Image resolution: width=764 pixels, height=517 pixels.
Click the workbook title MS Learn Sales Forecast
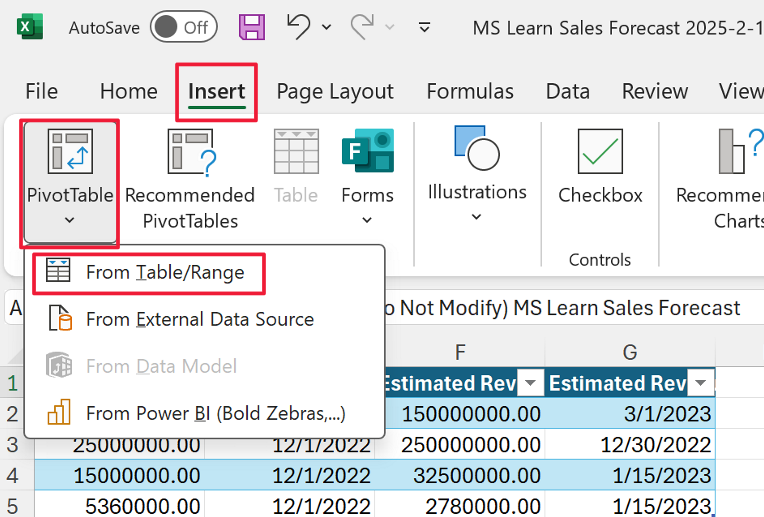[x=618, y=28]
